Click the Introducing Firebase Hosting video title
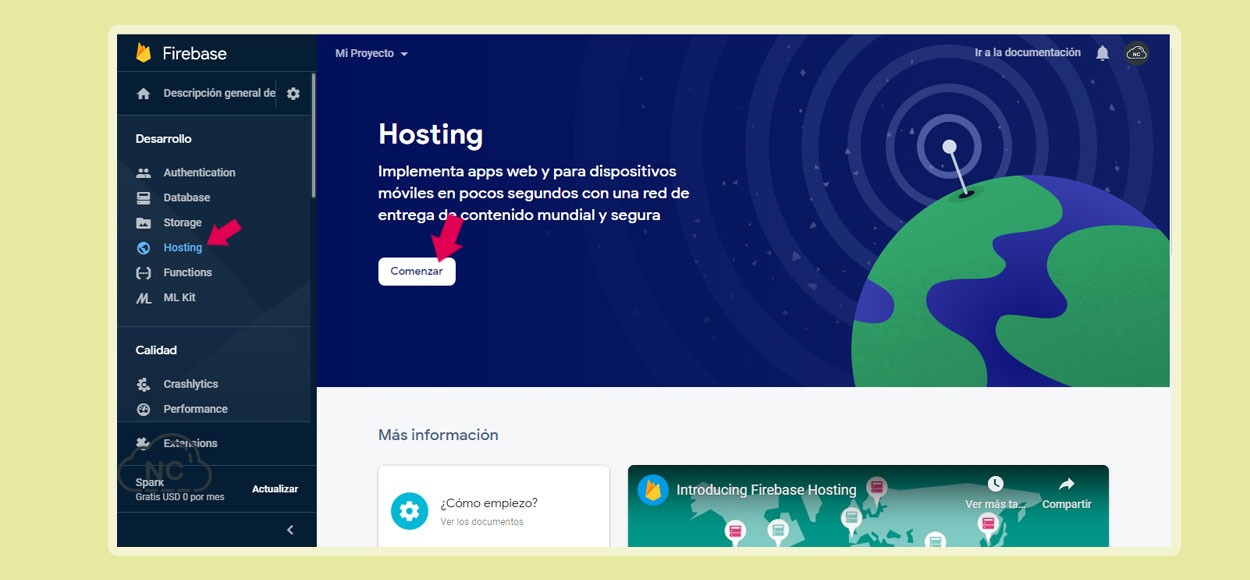Viewport: 1250px width, 580px height. (766, 490)
